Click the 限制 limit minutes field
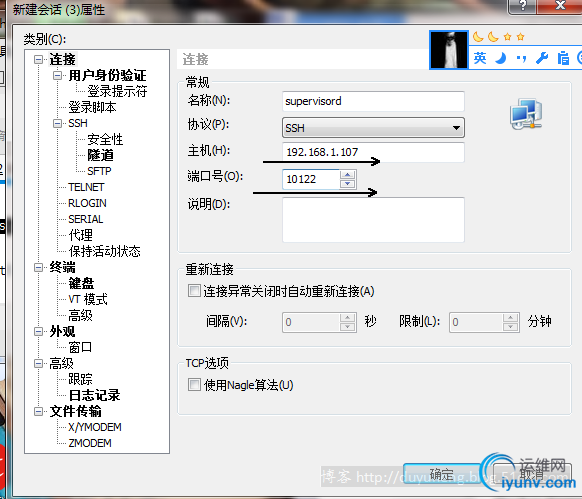Viewport: 582px width, 499px height. [x=476, y=322]
